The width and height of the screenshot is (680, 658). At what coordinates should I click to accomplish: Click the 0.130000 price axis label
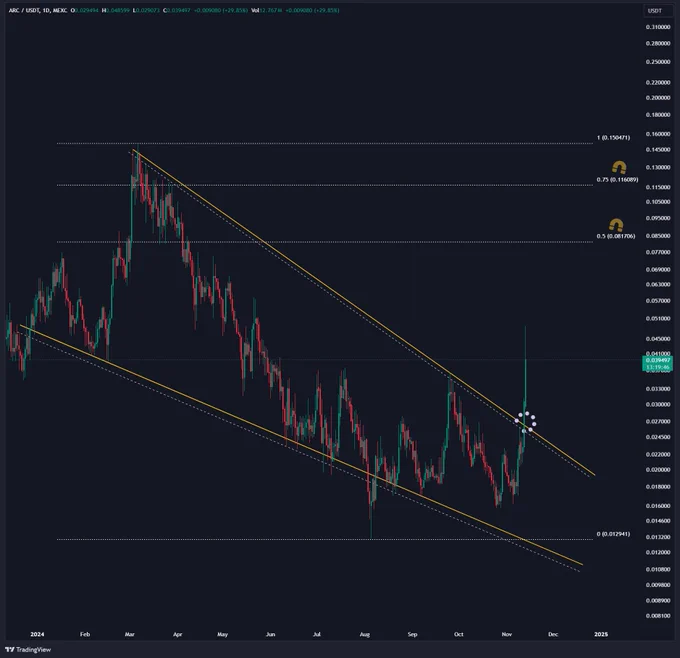658,167
